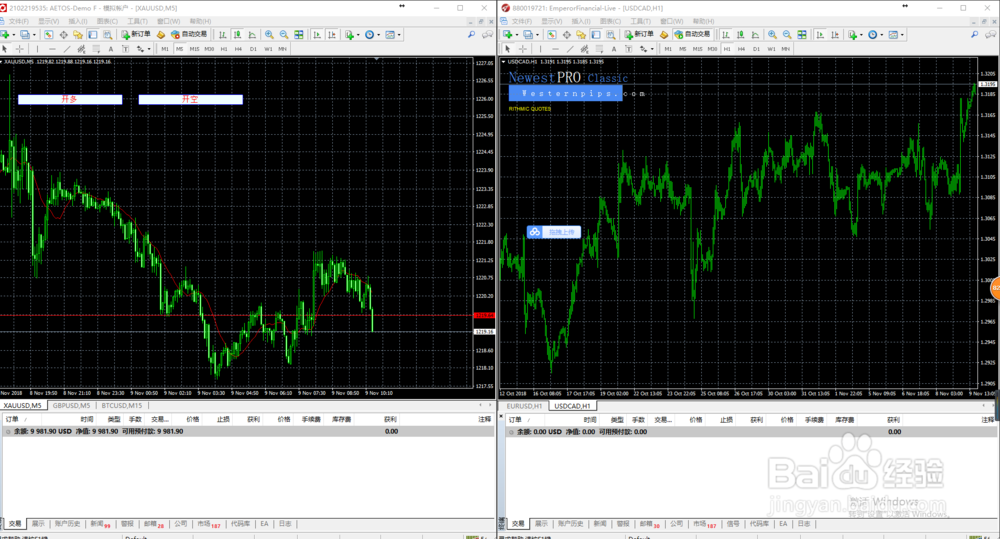Select text label tool in right window
The image size is (1000, 539).
point(629,48)
